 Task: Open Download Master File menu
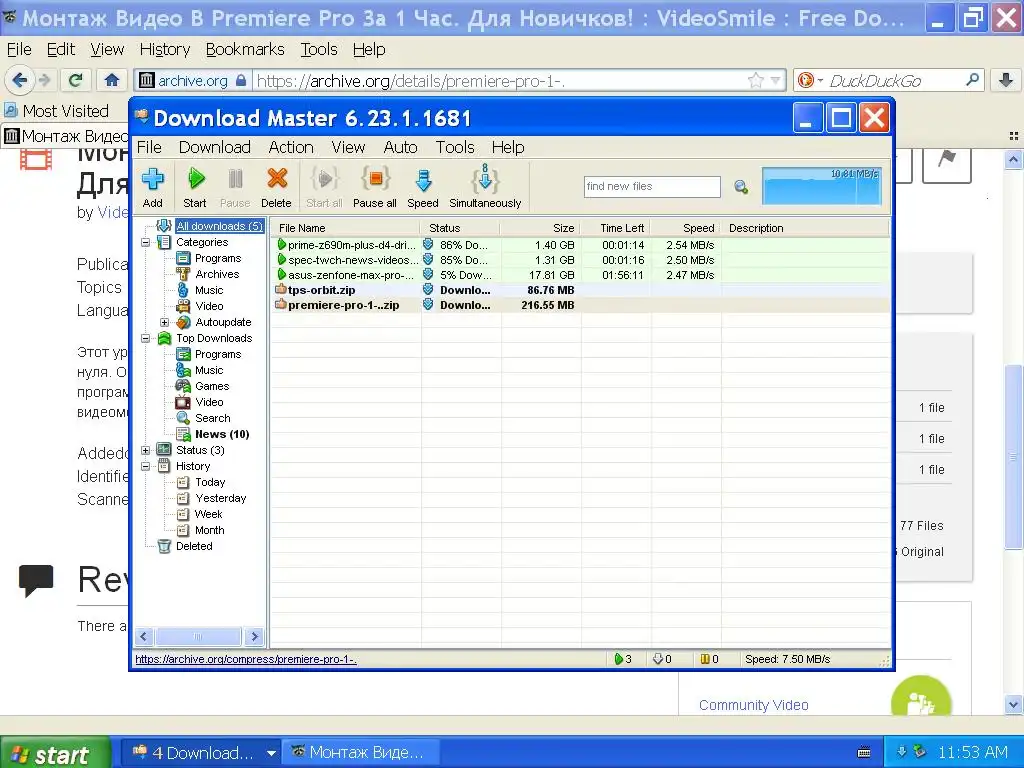(149, 147)
